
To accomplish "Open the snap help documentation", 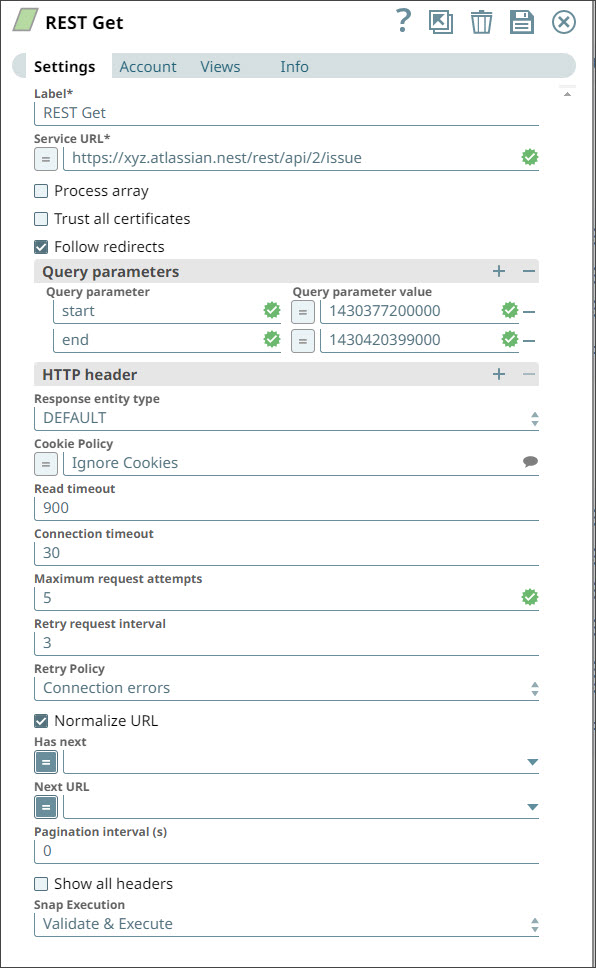I will coord(403,21).
